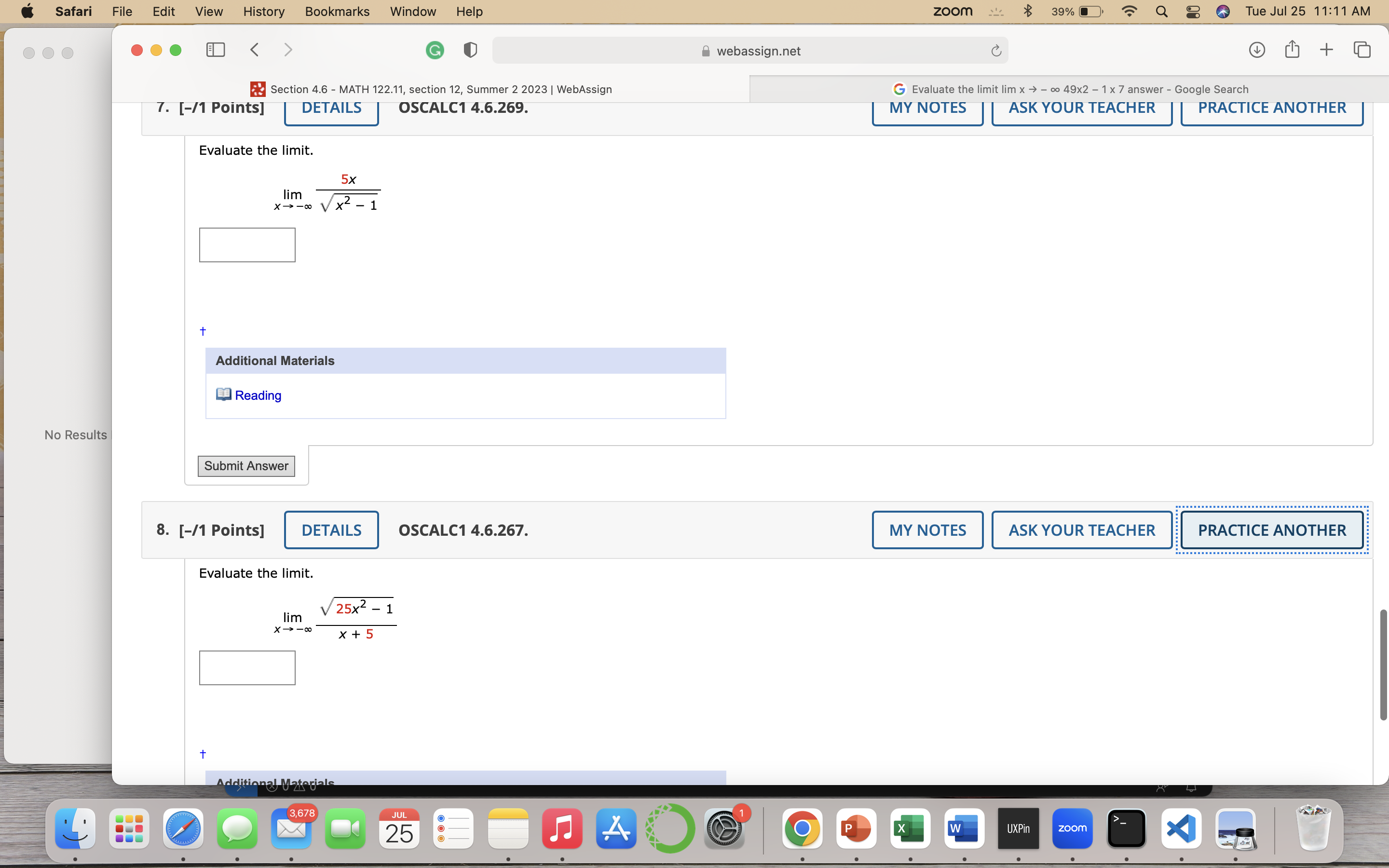1389x868 pixels.
Task: Switch to the Google Search tab
Action: [1071, 89]
